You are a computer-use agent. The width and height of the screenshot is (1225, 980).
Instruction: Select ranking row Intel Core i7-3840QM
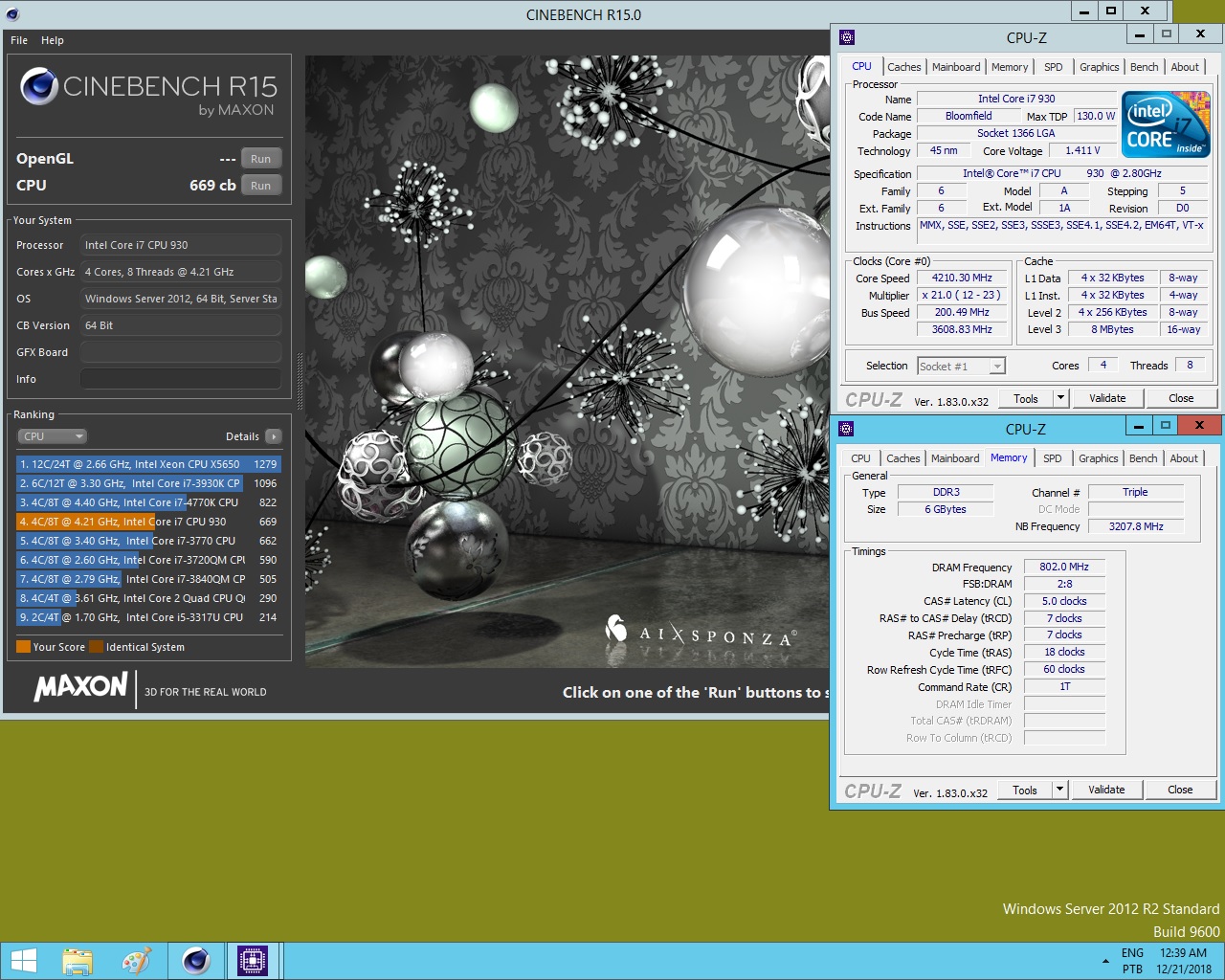148,579
